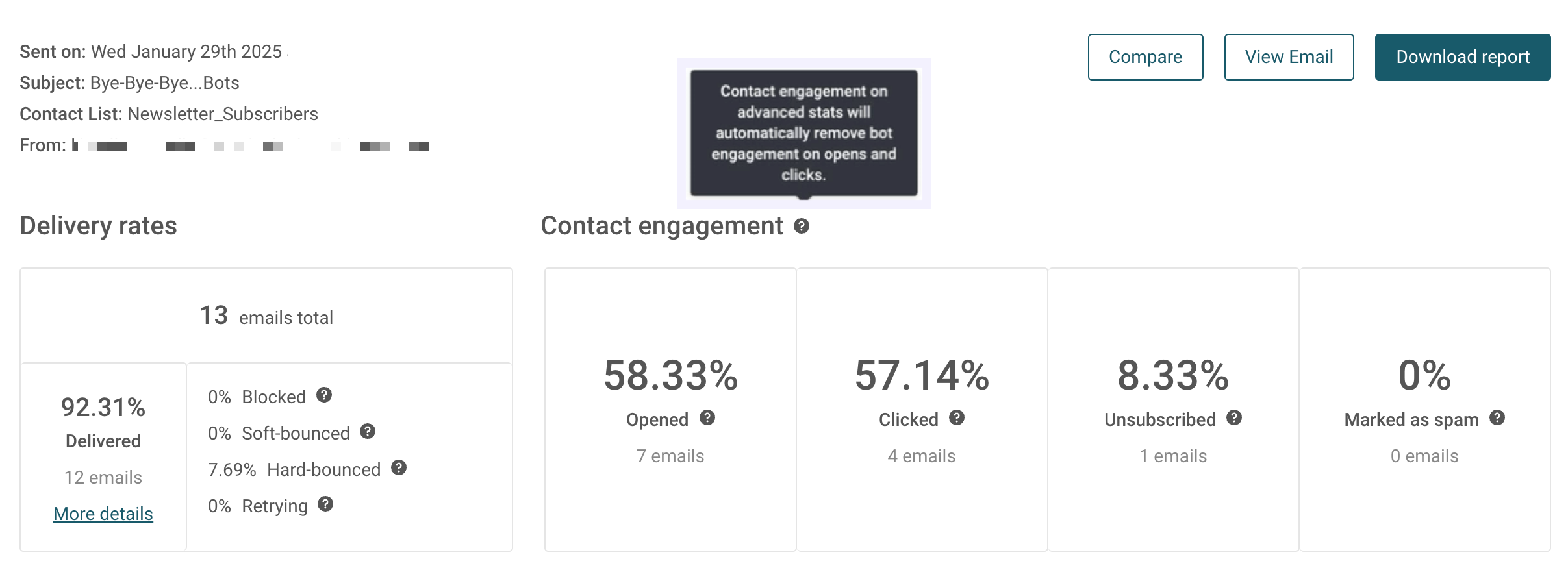The height and width of the screenshot is (570, 1568).
Task: Click the help icon beside Clicked
Action: [957, 417]
